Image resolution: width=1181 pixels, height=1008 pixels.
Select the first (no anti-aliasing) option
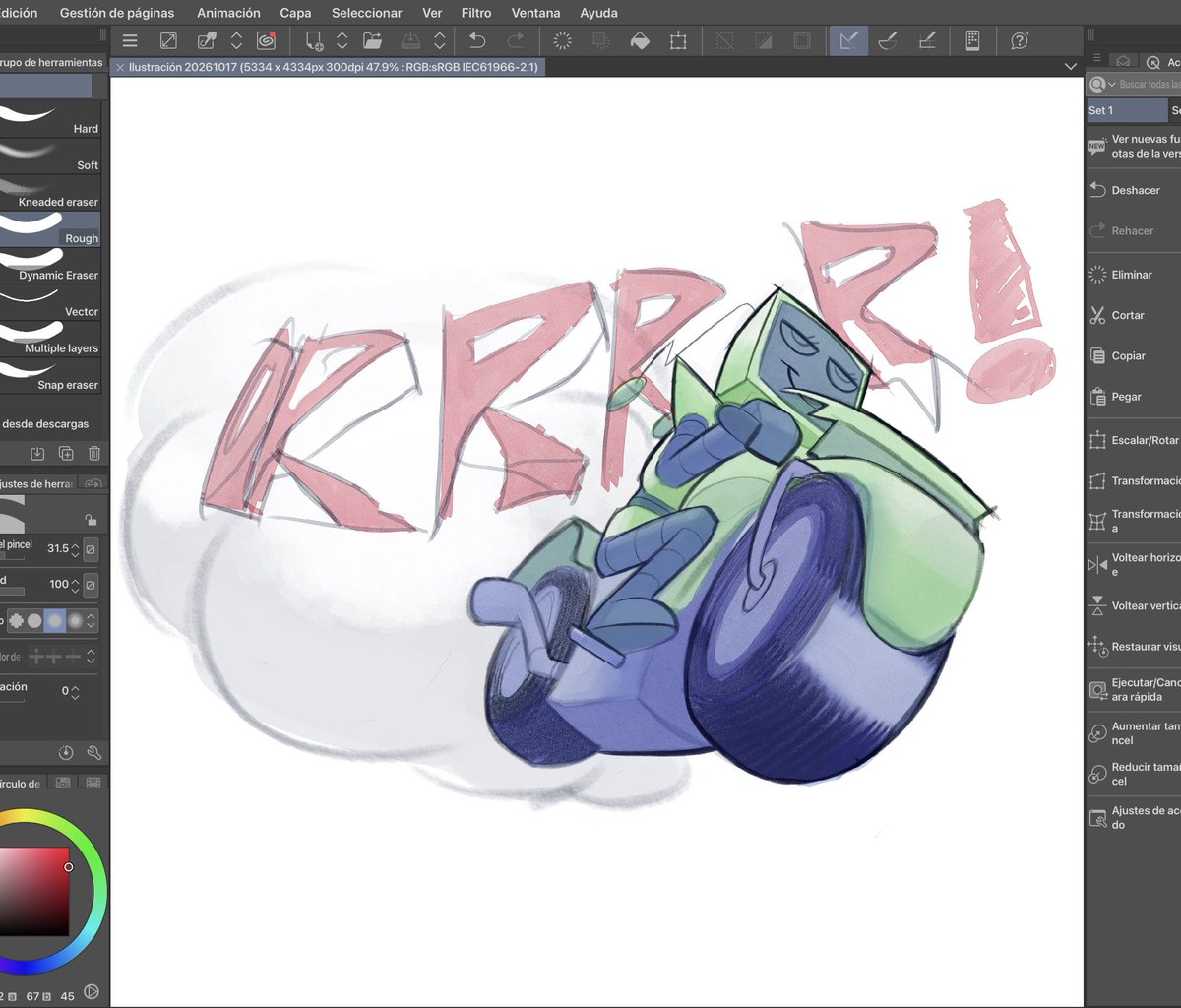[15, 621]
